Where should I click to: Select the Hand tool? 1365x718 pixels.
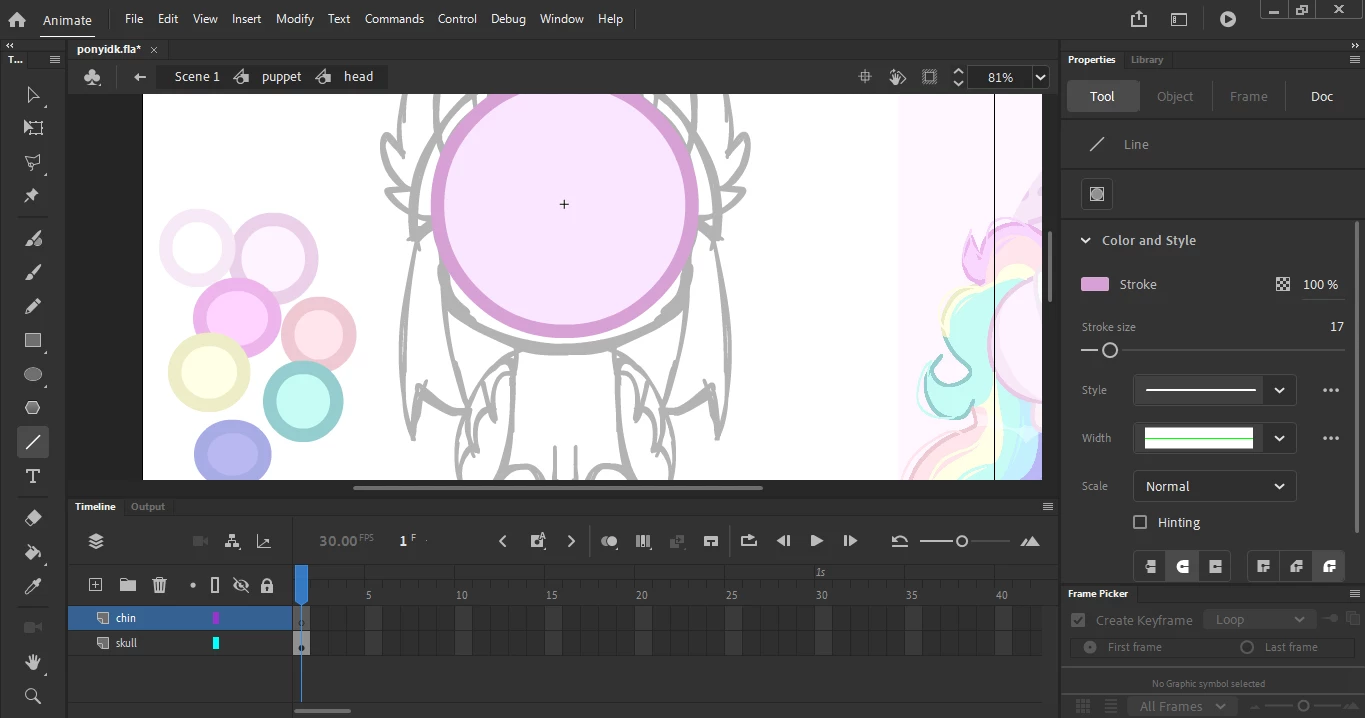click(33, 662)
